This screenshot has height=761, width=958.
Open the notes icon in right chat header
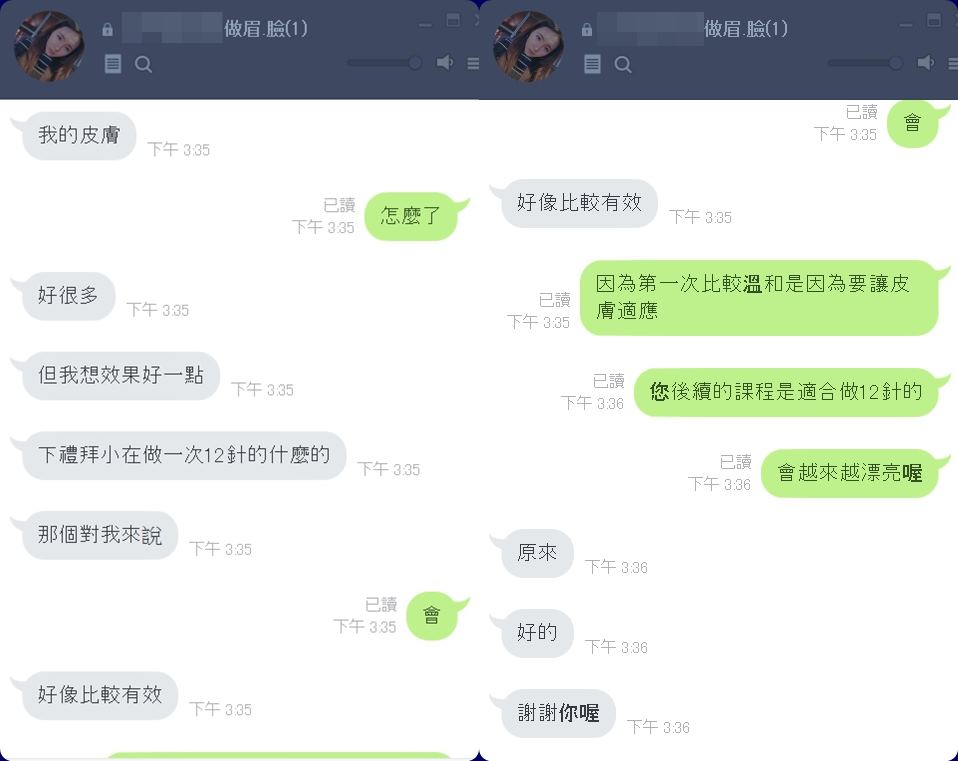[x=592, y=64]
